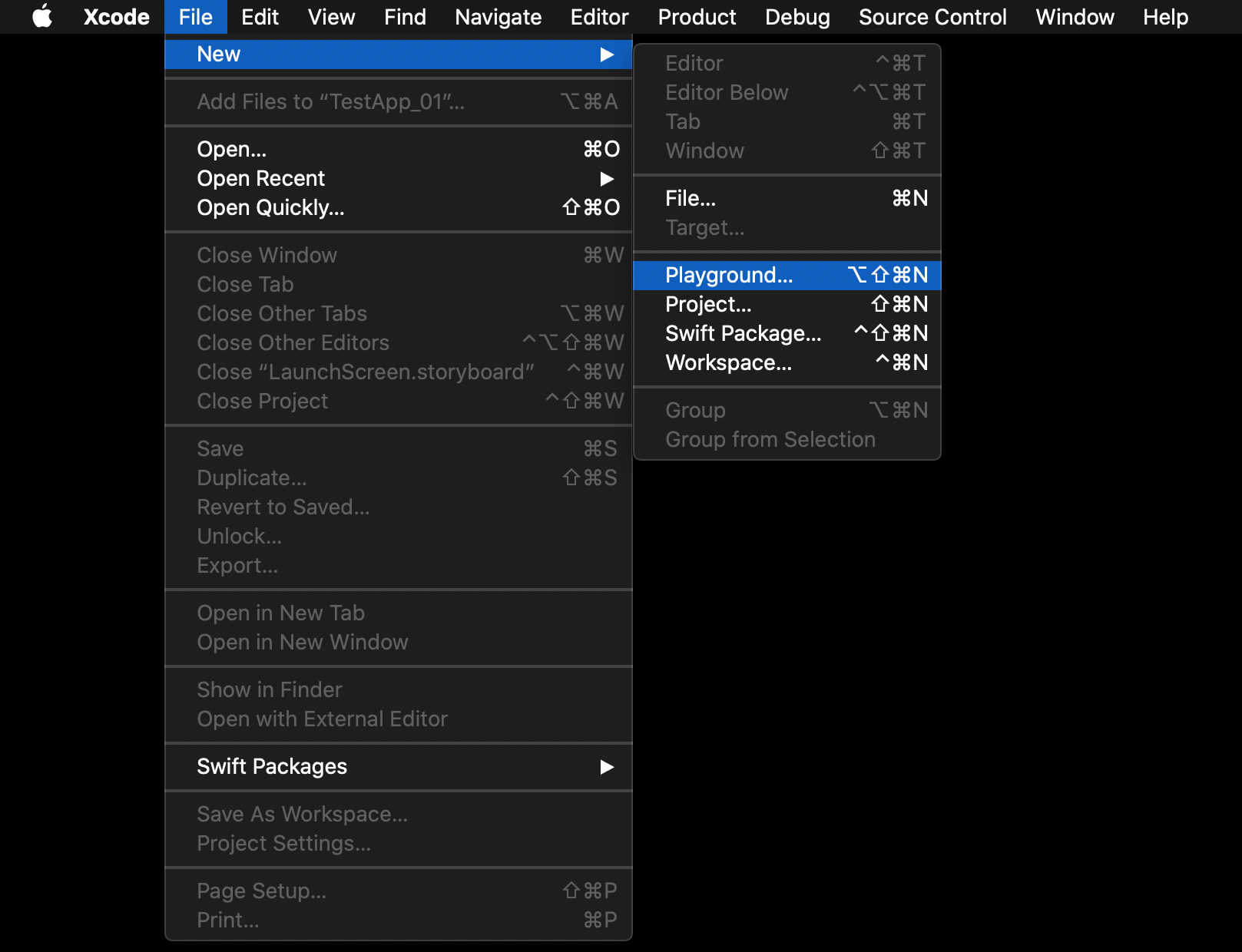Click Editor item in New submenu
Screen dimensions: 1242x952
tap(787, 63)
